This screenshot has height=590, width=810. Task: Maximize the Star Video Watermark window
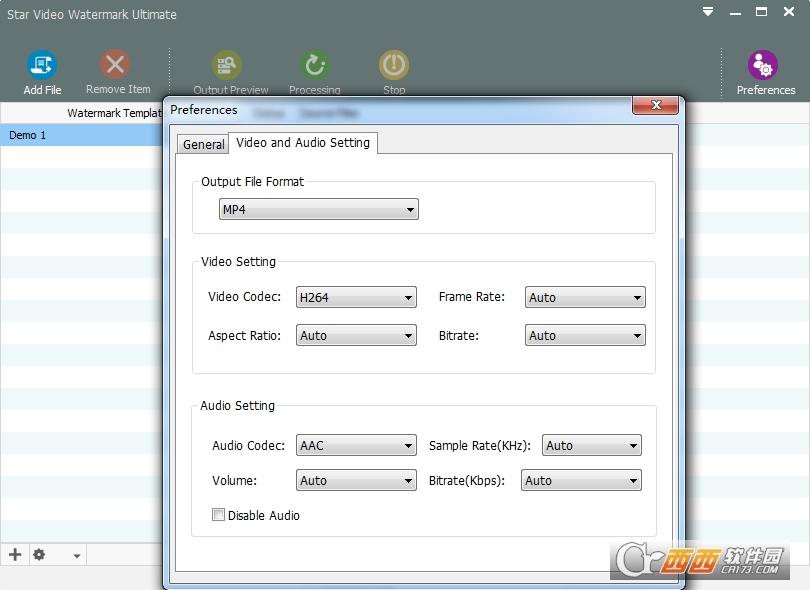pyautogui.click(x=761, y=11)
